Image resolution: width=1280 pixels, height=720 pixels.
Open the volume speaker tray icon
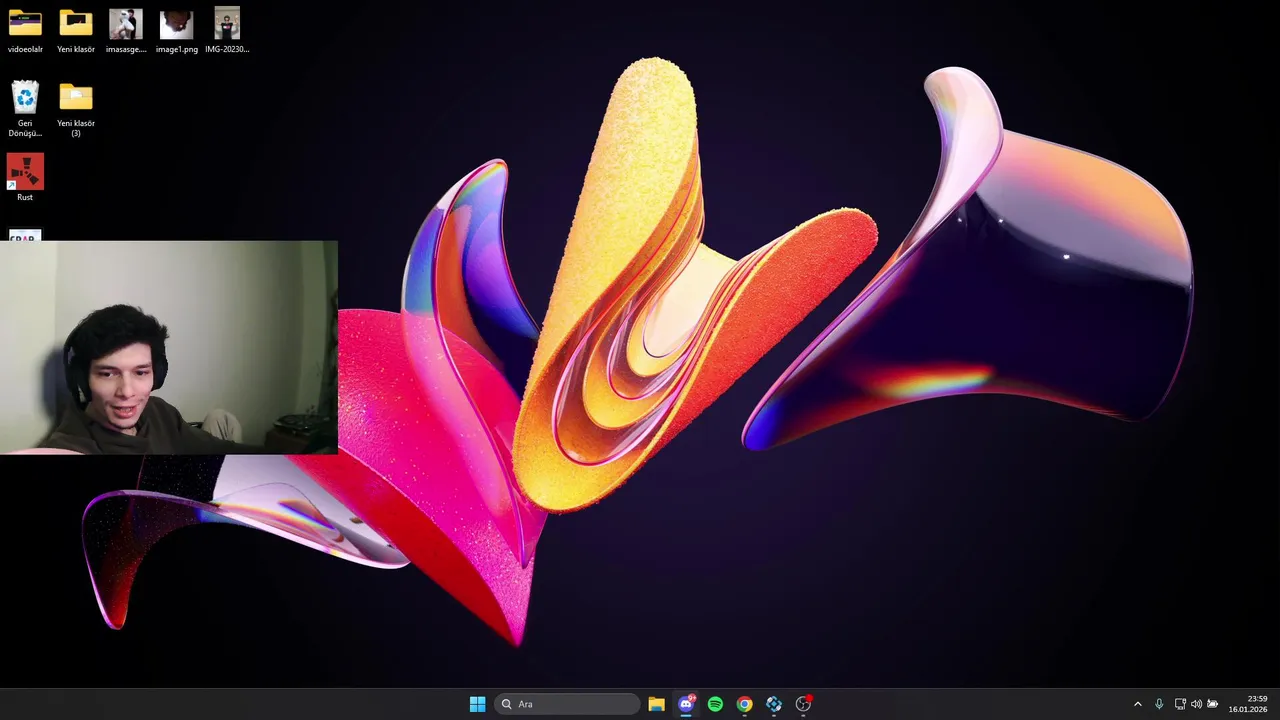[x=1196, y=704]
